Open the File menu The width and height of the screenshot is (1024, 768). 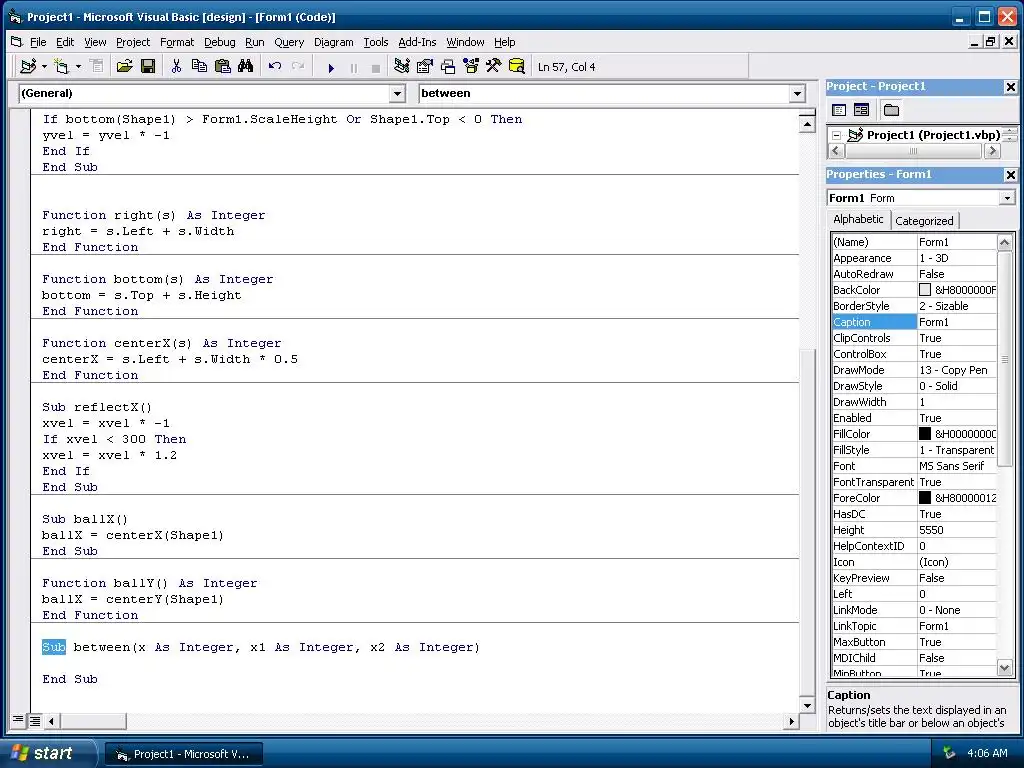[38, 42]
